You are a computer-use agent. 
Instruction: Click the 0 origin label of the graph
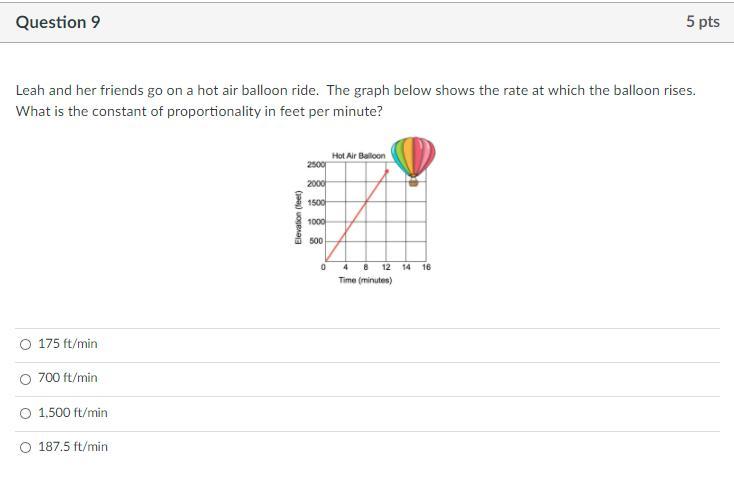click(x=323, y=267)
